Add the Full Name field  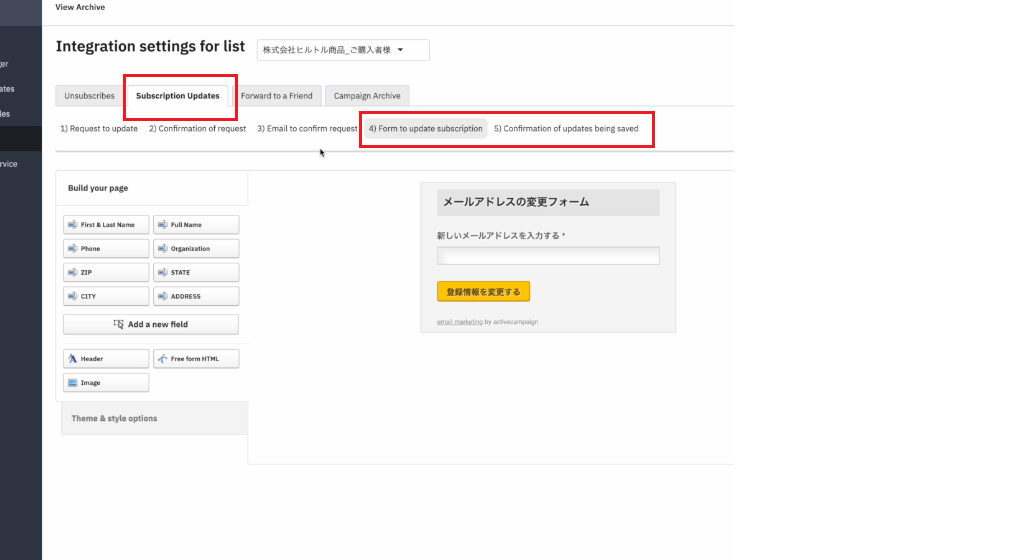(x=196, y=225)
